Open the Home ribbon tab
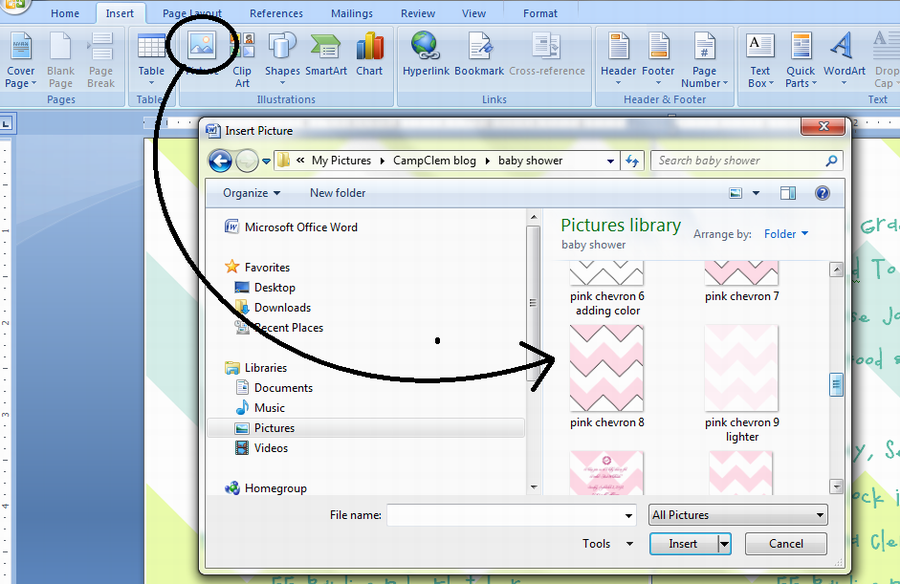The height and width of the screenshot is (584, 900). (x=65, y=13)
